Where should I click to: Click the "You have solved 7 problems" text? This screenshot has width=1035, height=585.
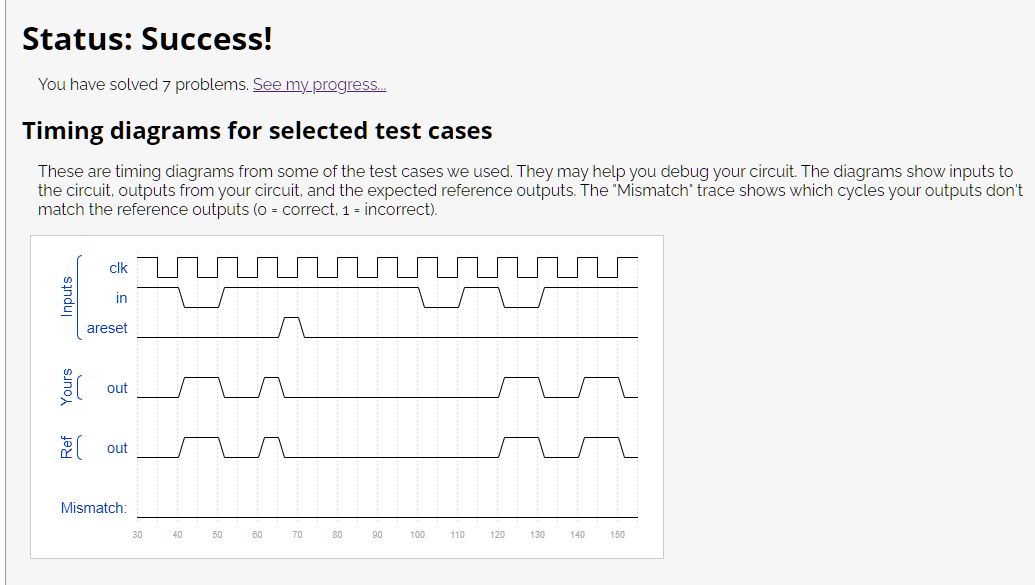tap(143, 85)
